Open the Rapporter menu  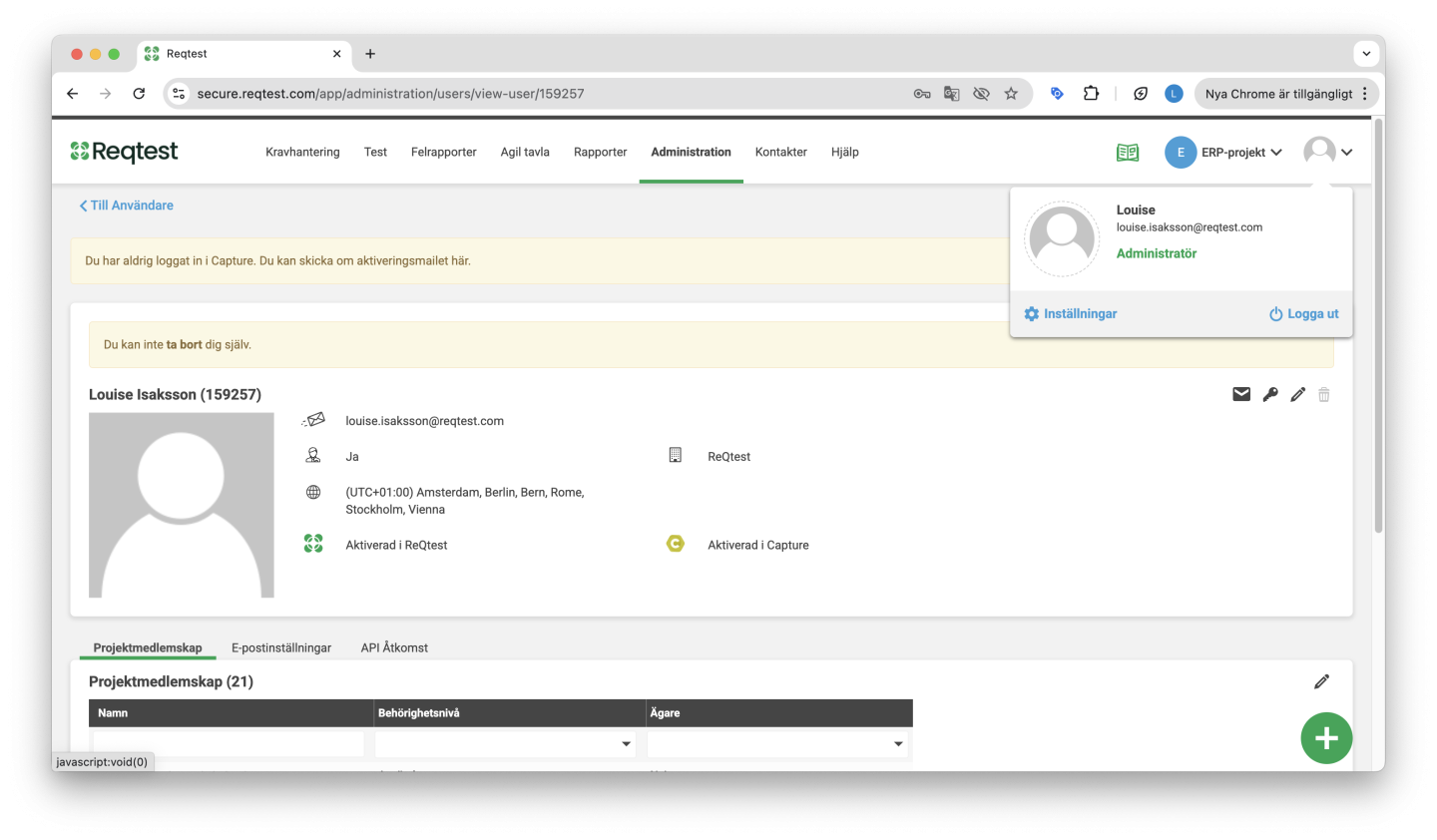tap(601, 152)
